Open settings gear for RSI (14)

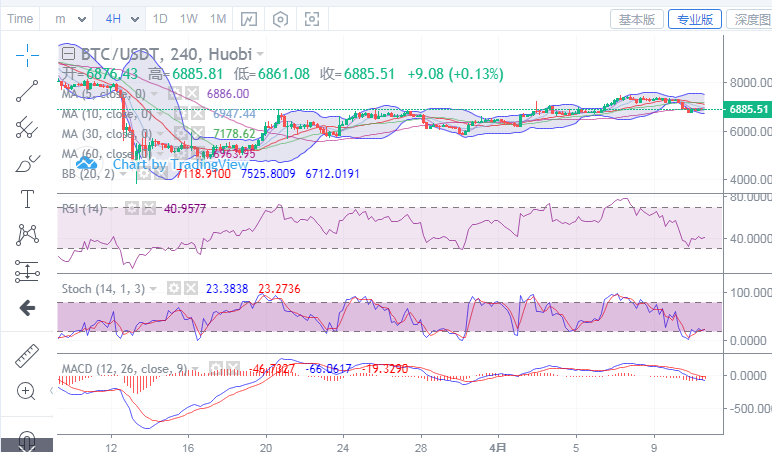132,209
